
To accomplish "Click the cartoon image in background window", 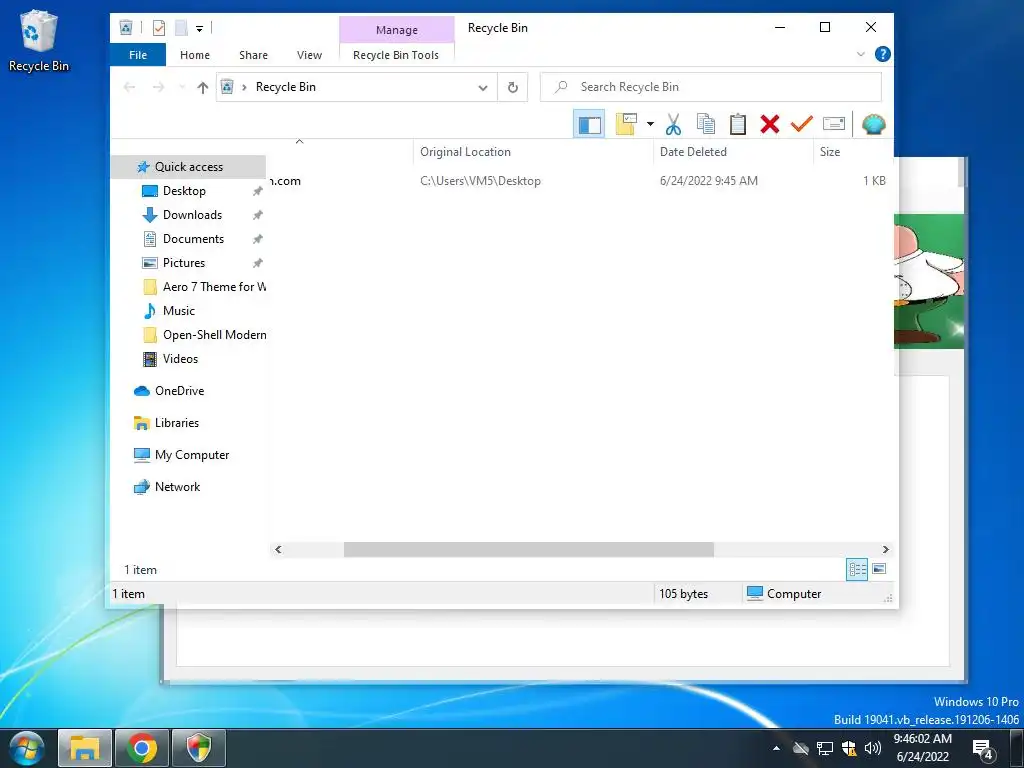I will point(929,281).
